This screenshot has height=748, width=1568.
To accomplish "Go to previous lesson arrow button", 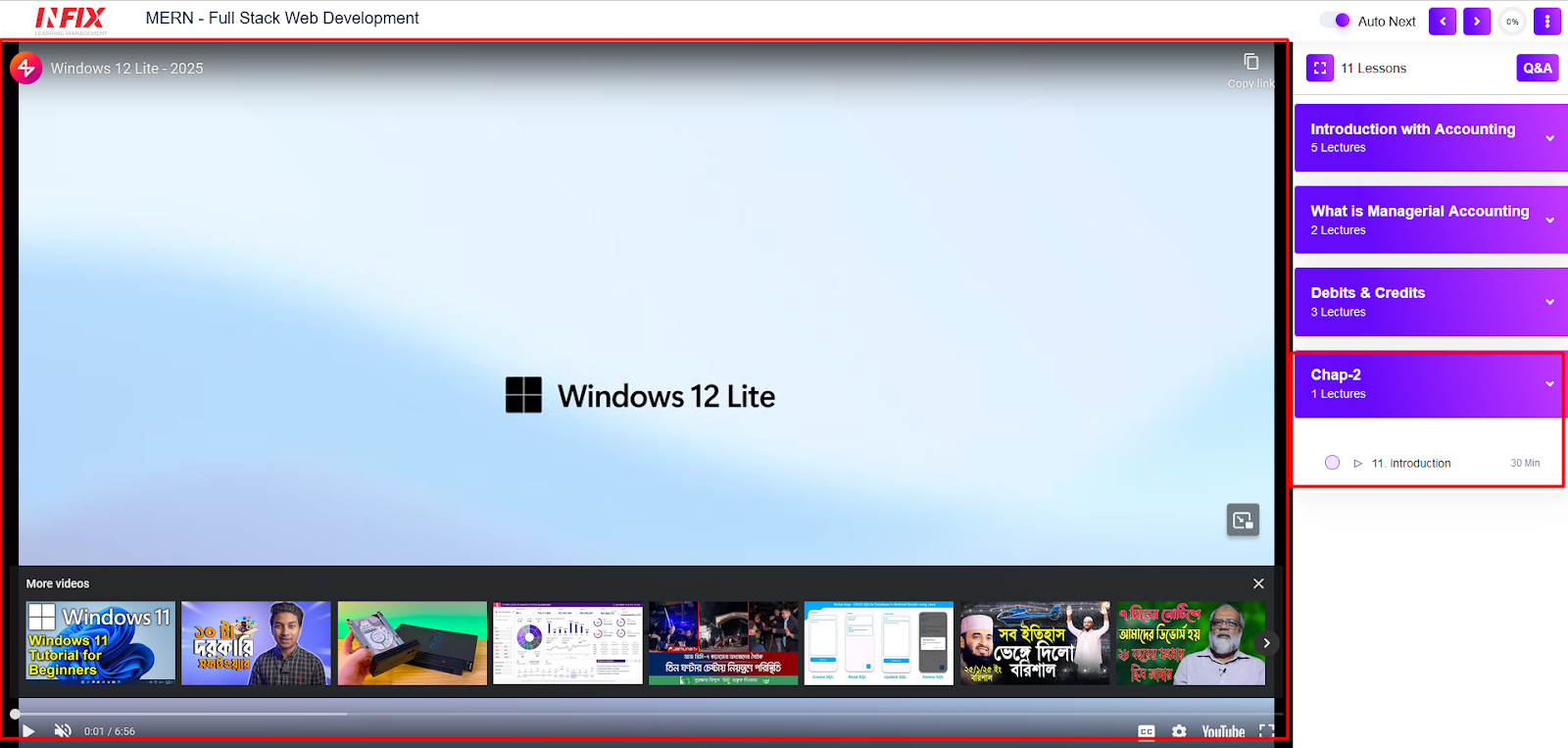I will tap(1443, 22).
